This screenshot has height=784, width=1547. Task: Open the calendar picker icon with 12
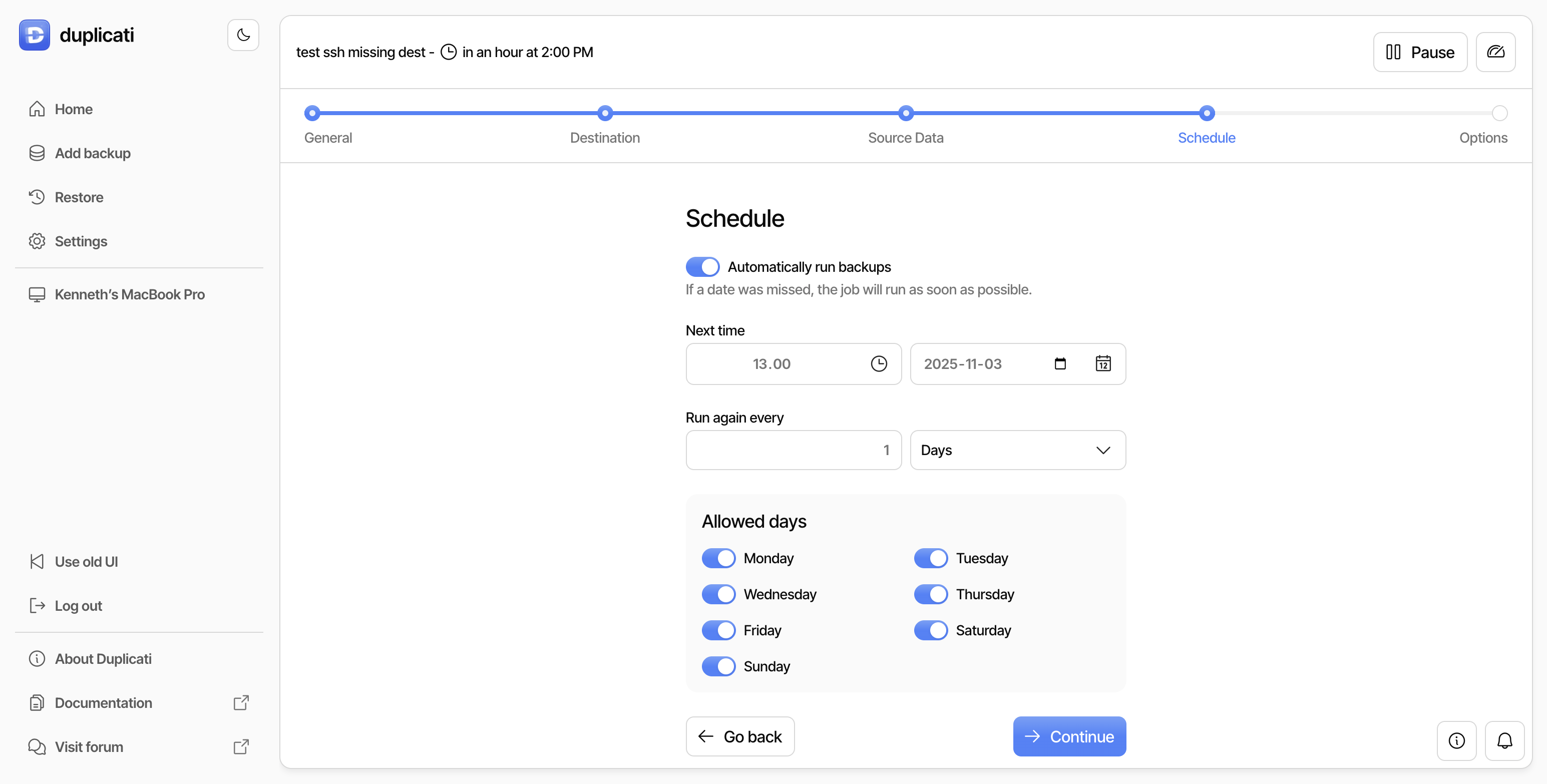coord(1103,364)
